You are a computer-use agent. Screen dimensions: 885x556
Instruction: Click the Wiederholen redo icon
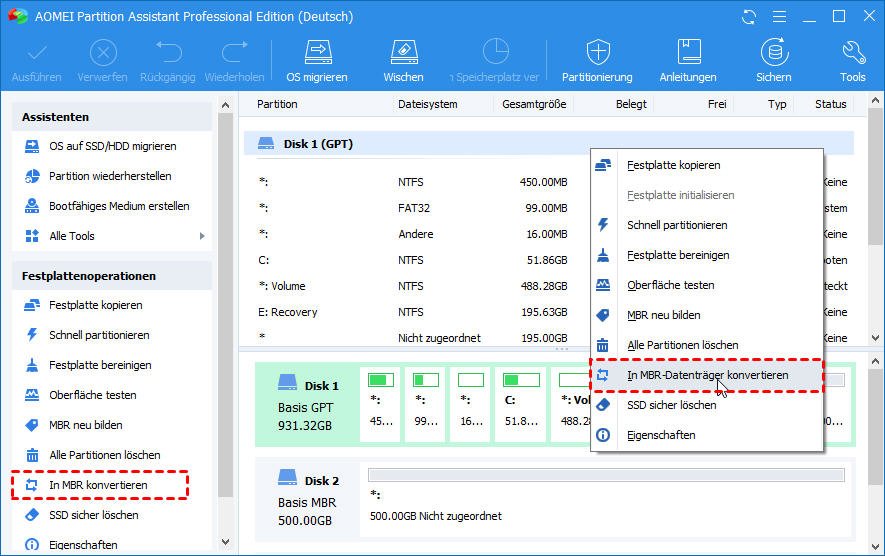tap(234, 52)
